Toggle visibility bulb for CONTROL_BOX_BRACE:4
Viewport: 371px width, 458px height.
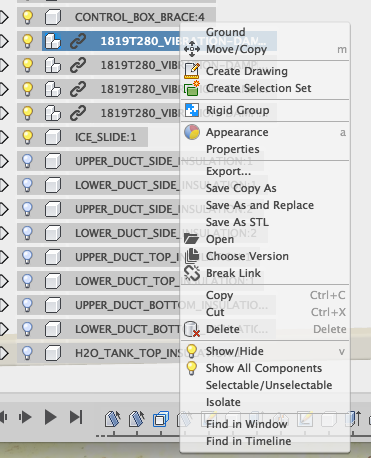27,17
